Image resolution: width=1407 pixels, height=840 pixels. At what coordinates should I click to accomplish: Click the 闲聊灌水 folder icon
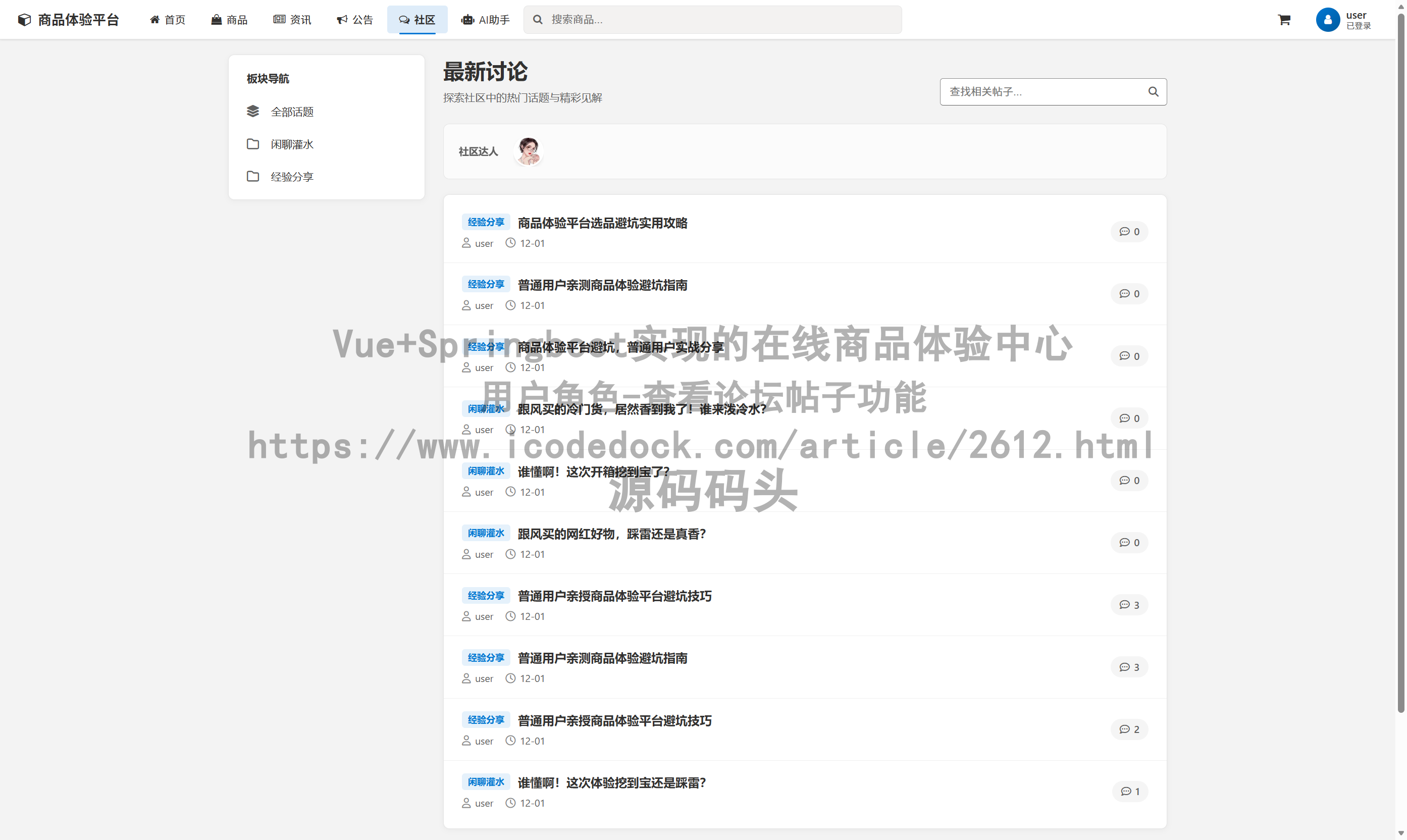(x=253, y=144)
